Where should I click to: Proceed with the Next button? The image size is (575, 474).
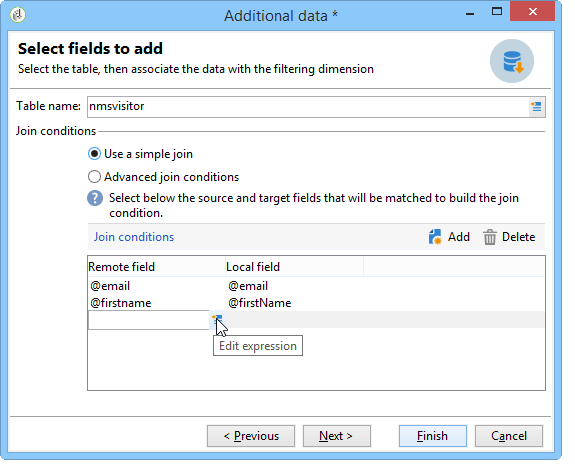[337, 436]
